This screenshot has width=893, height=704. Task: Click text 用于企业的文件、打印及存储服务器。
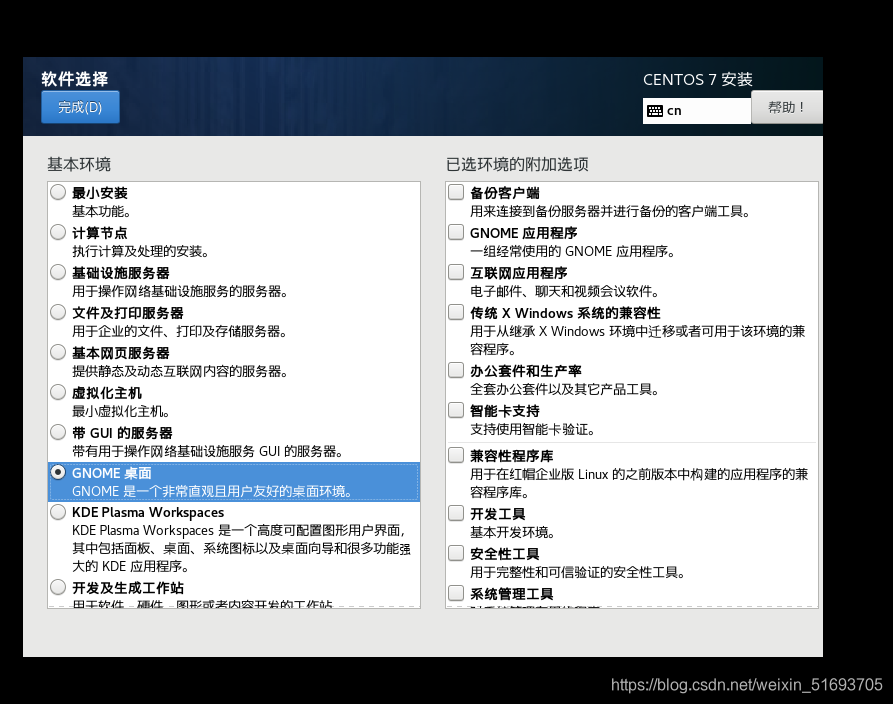pyautogui.click(x=179, y=331)
